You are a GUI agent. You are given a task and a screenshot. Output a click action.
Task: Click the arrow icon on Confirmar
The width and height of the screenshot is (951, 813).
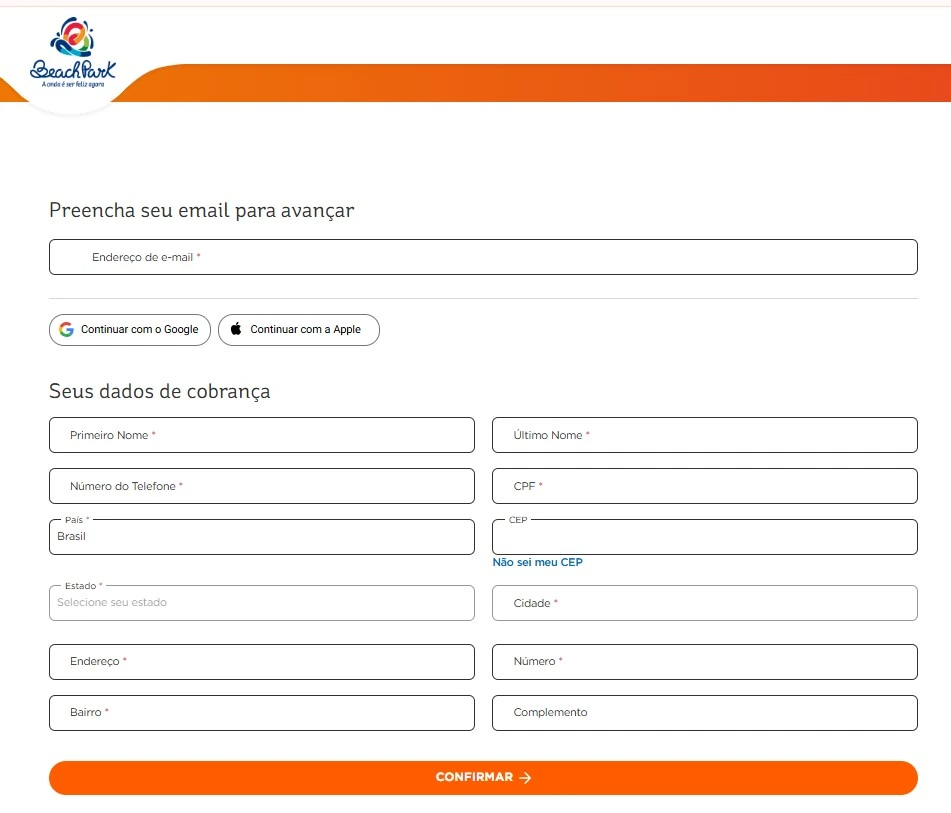(x=526, y=778)
